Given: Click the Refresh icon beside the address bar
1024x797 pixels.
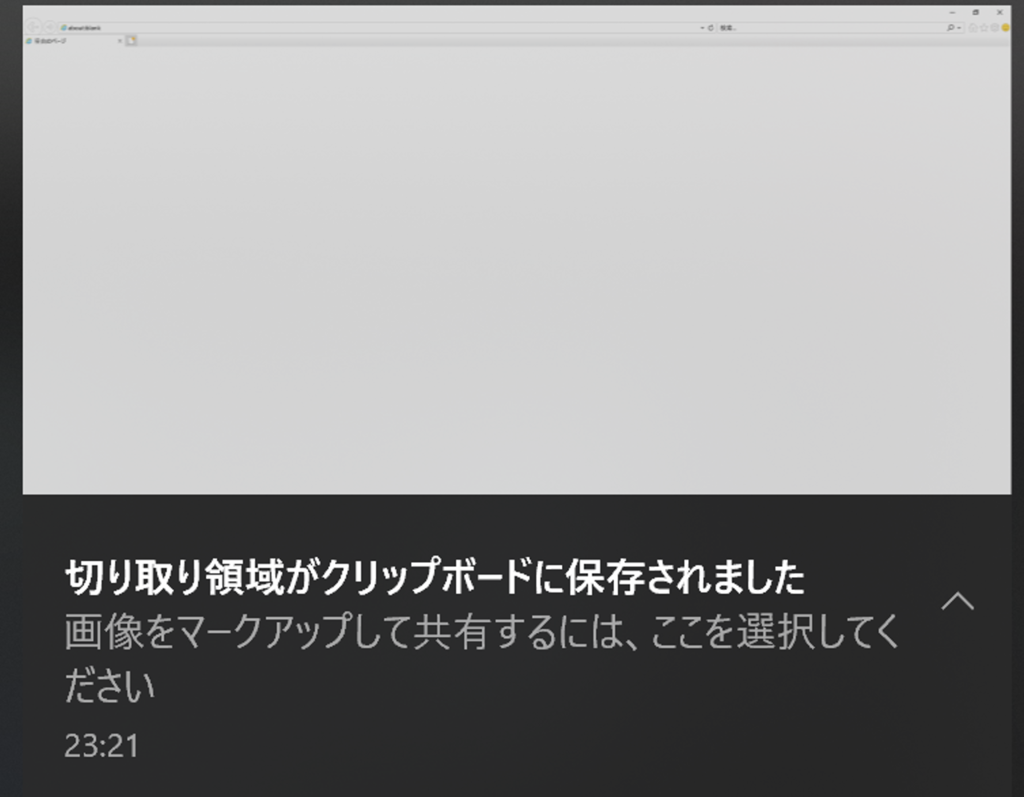Looking at the screenshot, I should 710,27.
